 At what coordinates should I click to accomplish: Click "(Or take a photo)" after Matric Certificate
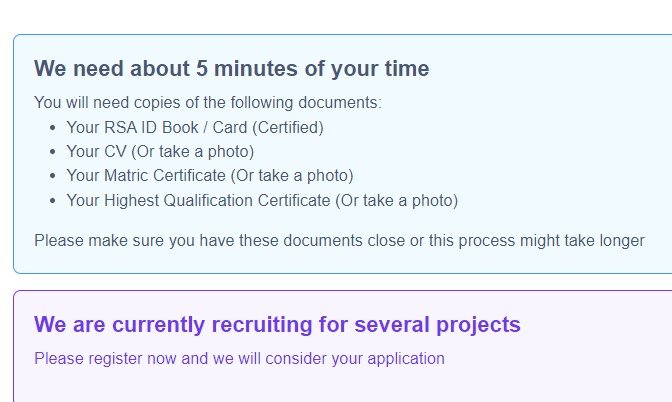(x=292, y=176)
